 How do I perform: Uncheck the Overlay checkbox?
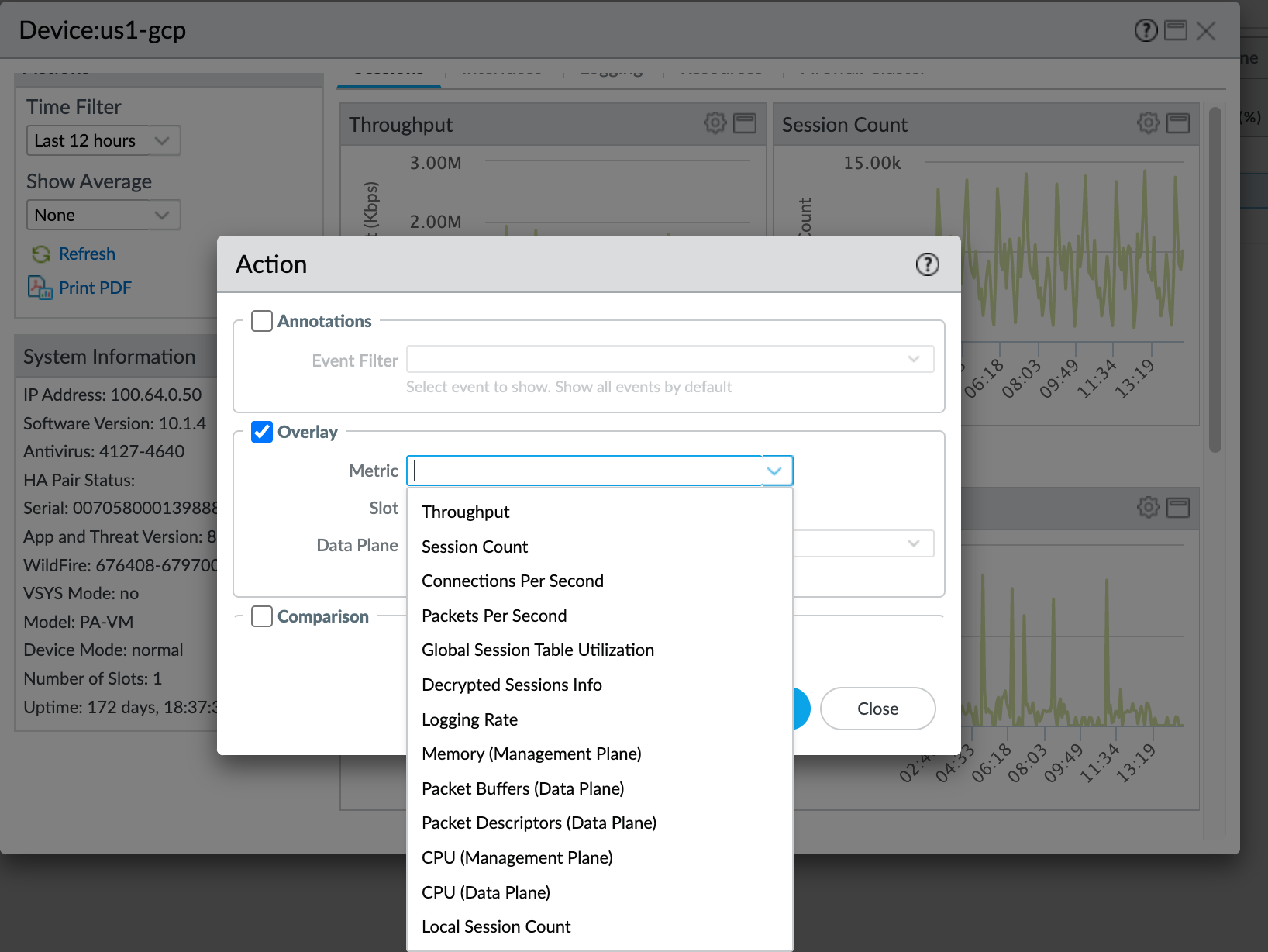[262, 432]
